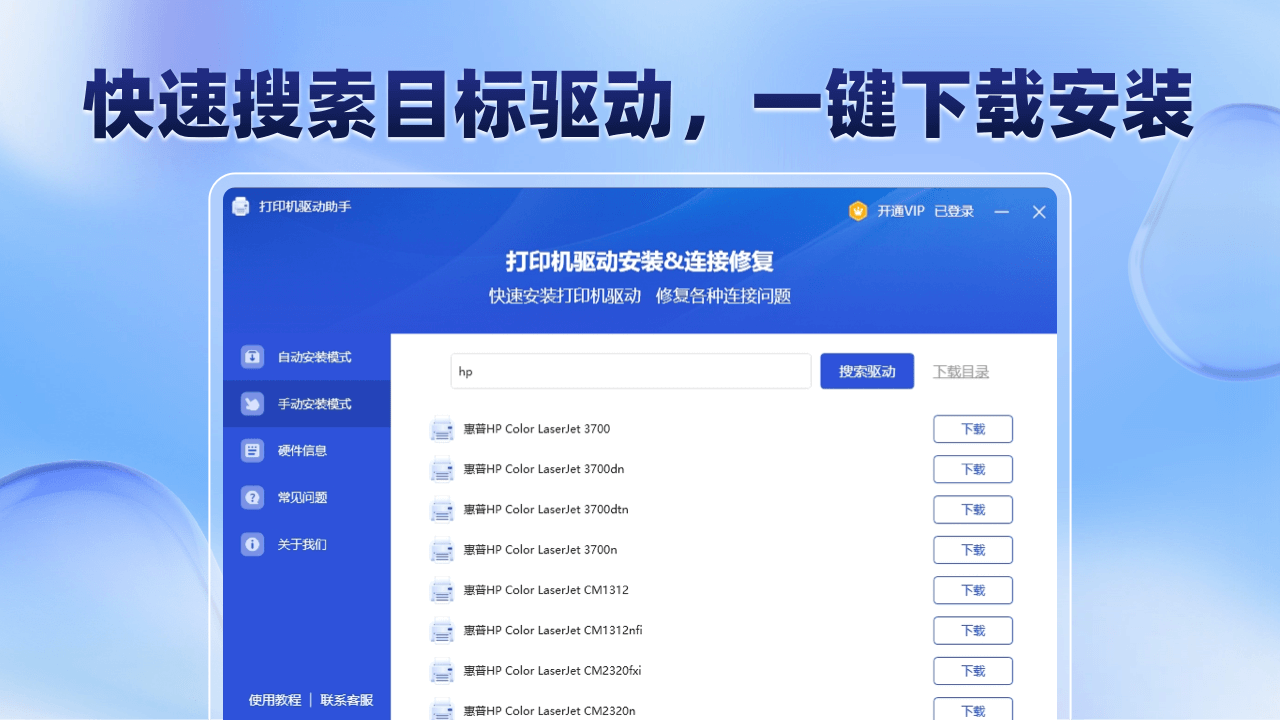This screenshot has width=1280, height=720.
Task: Click the hand icon next to 手动安装模式
Action: click(251, 403)
